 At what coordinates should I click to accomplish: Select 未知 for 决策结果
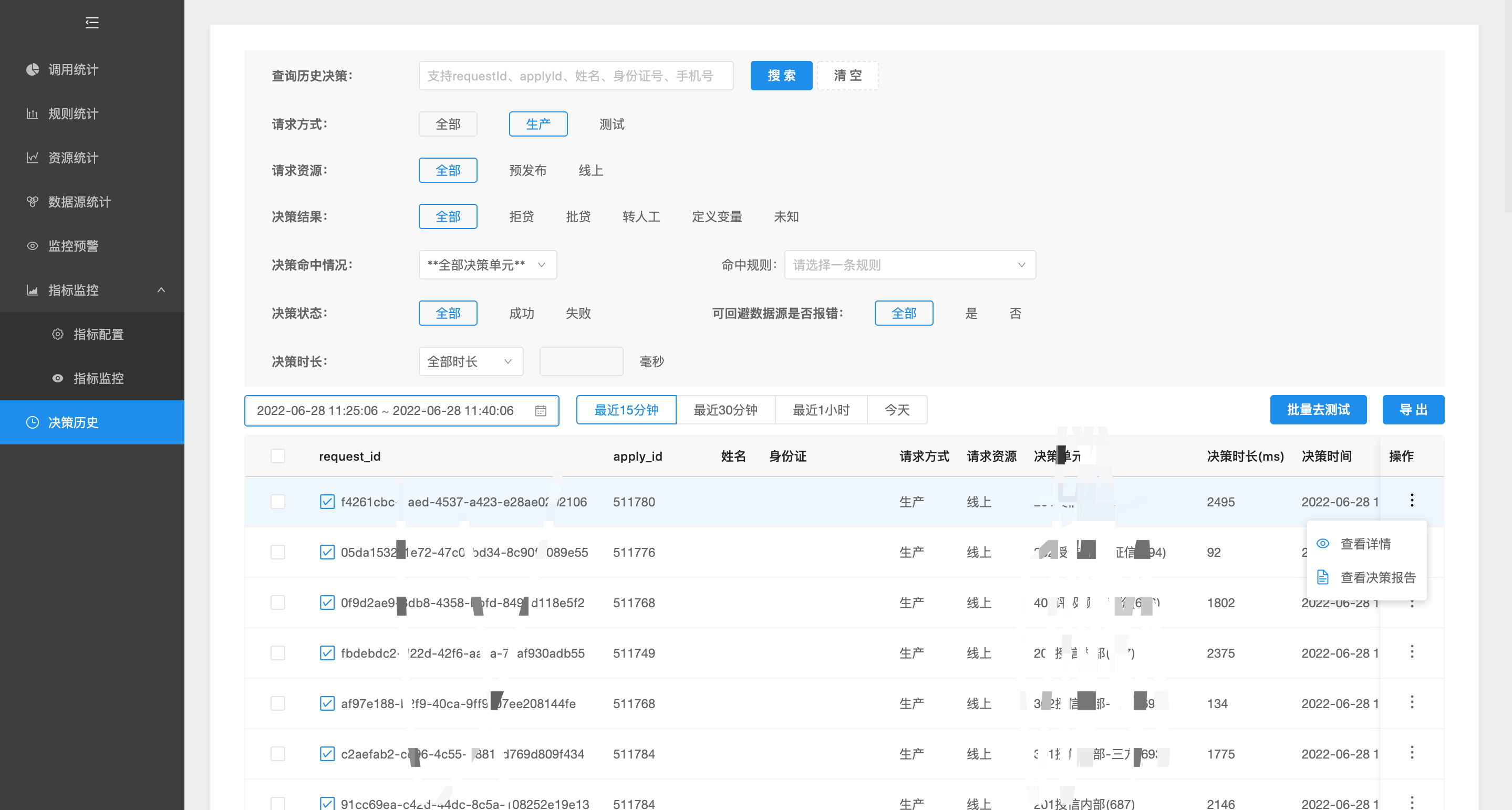coord(786,216)
